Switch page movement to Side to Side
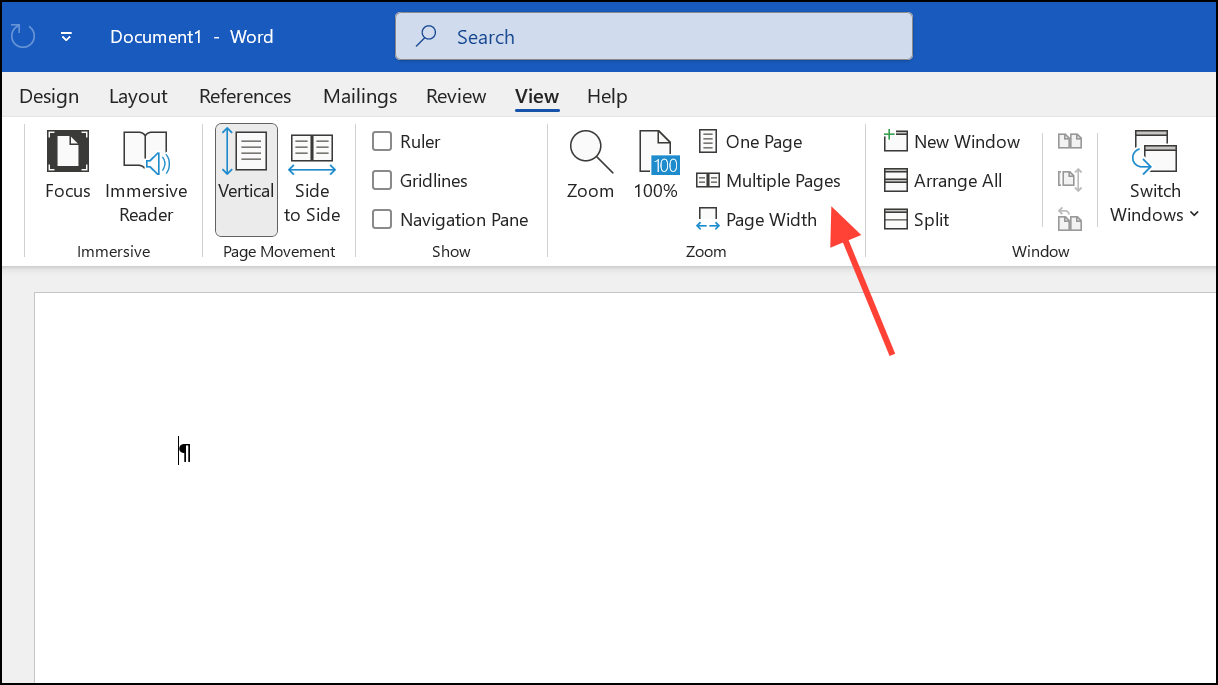The width and height of the screenshot is (1218, 685). pos(312,175)
